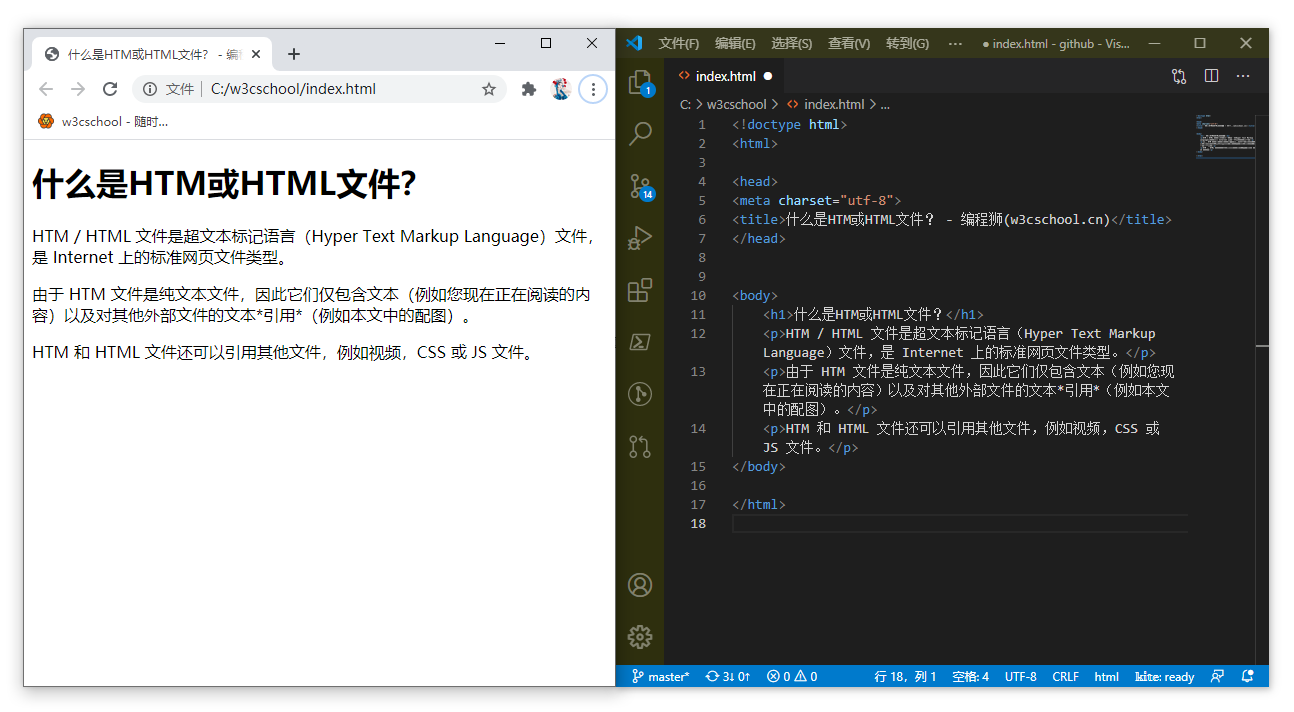1294x712 pixels.
Task: Click the Split Editor icon
Action: 1211,76
